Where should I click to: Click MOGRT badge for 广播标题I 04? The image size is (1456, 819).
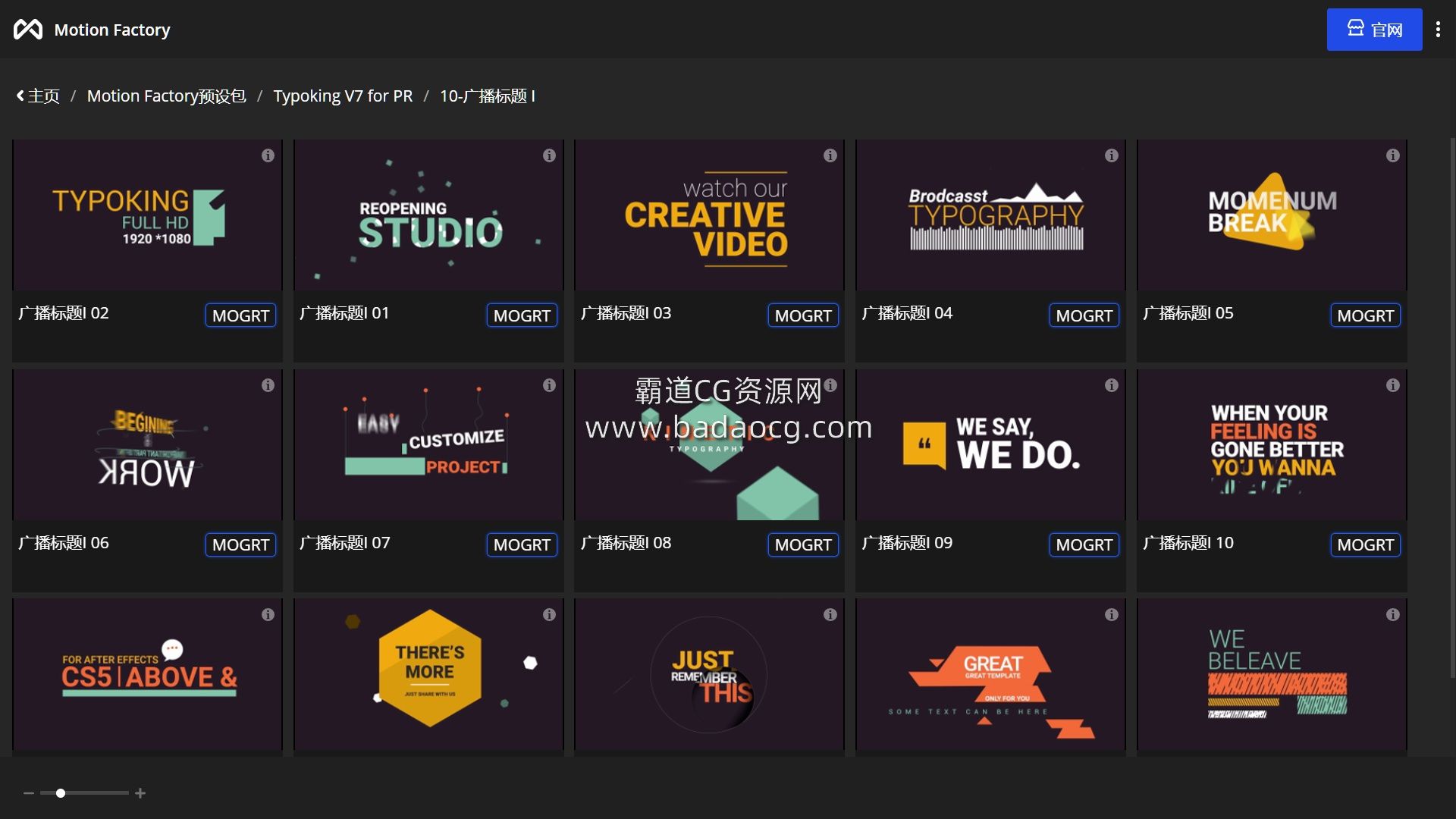1084,315
